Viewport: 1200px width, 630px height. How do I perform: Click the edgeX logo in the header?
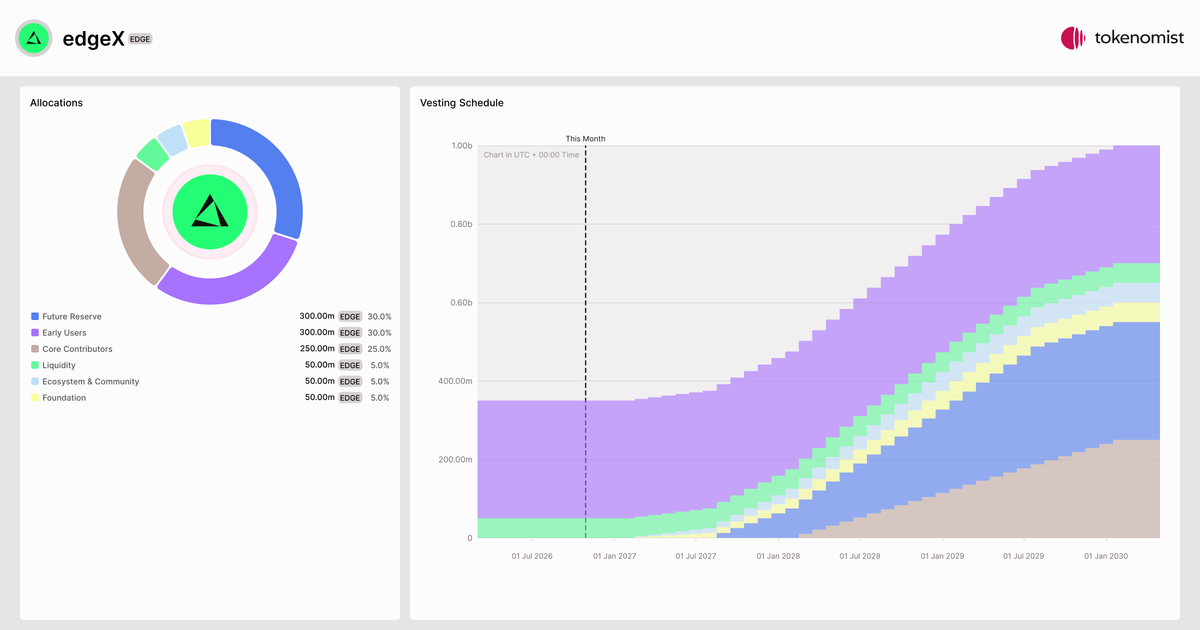pyautogui.click(x=34, y=38)
